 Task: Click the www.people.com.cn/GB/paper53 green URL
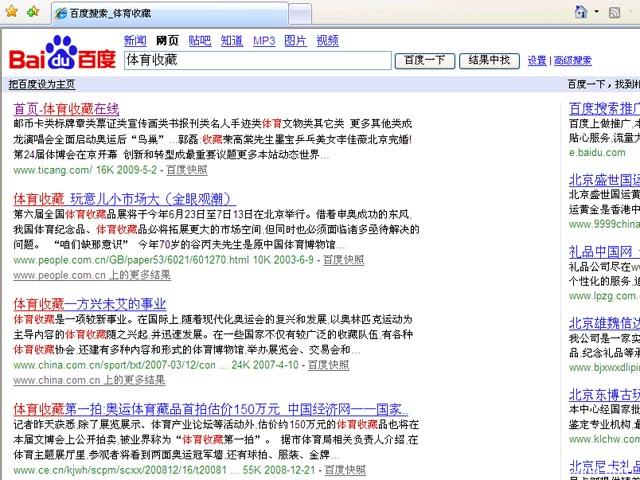131,260
